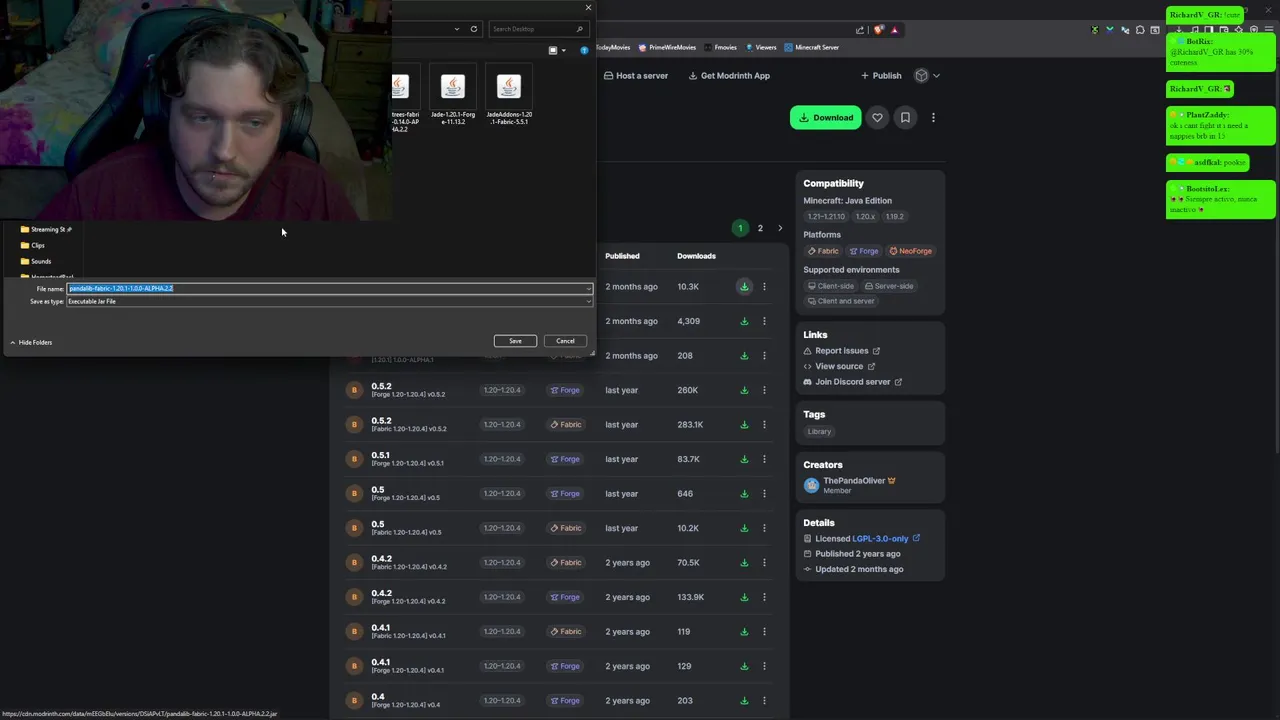Click the green Download button
Screen dimensions: 1280x720
tap(826, 118)
